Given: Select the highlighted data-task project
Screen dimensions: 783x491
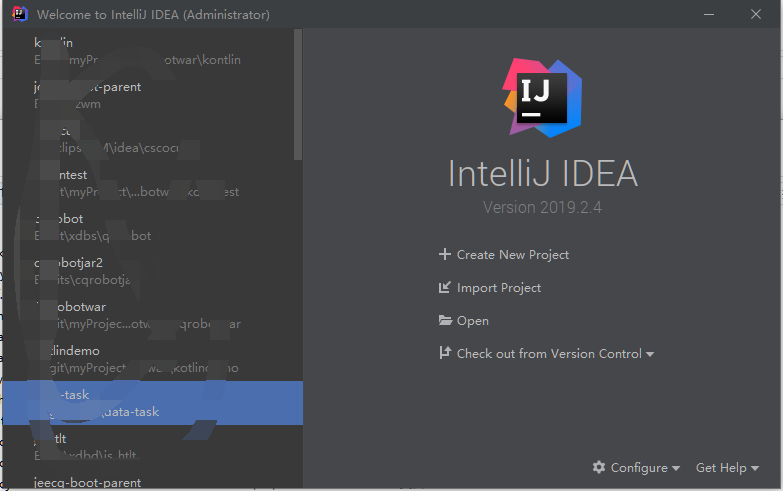Looking at the screenshot, I should (x=152, y=403).
